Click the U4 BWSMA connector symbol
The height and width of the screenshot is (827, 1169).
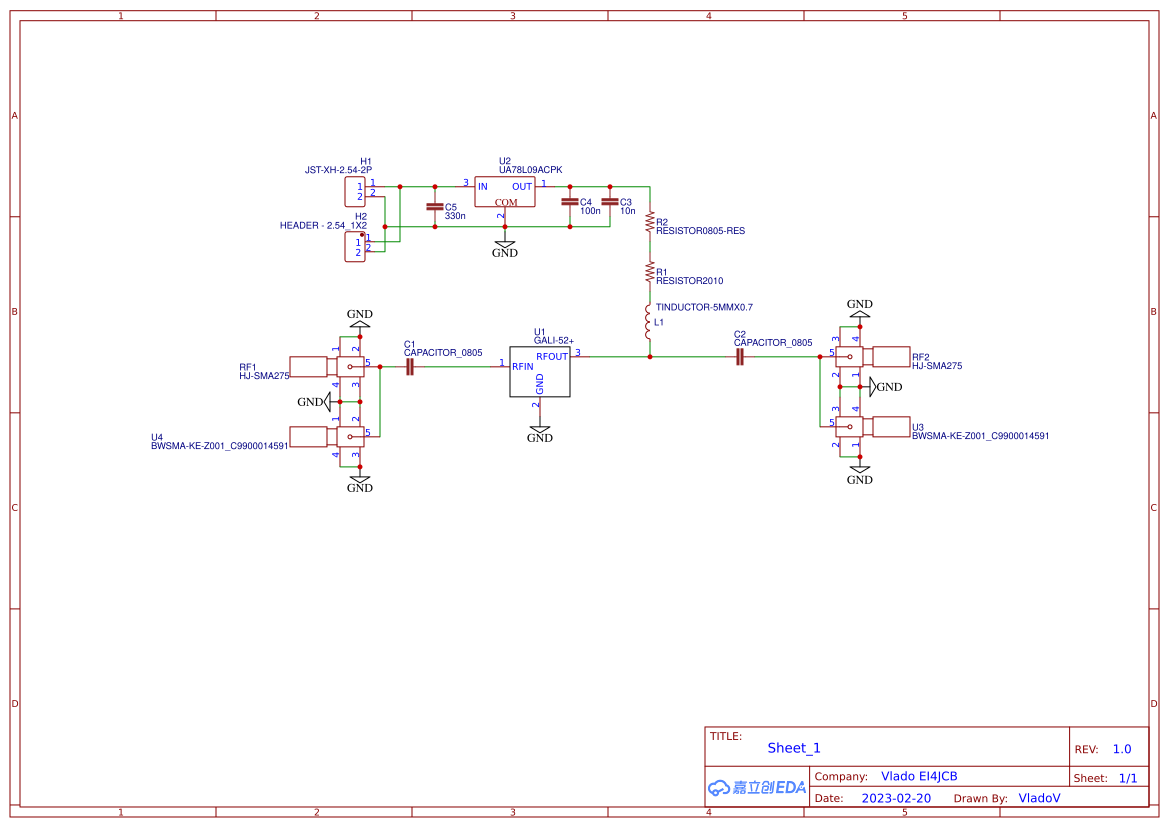click(327, 436)
